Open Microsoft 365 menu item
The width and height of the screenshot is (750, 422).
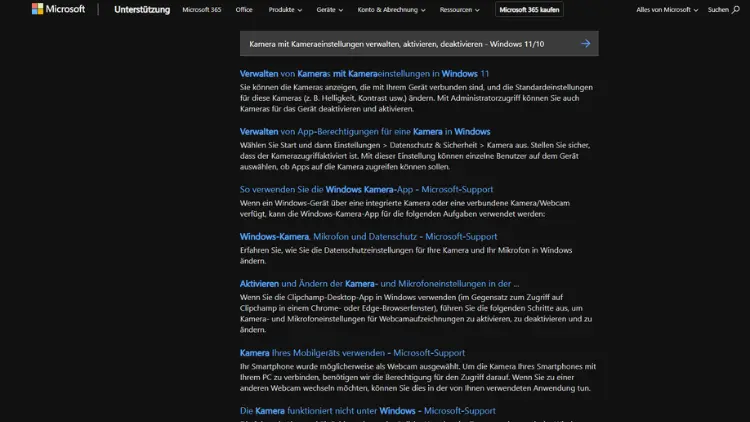coord(201,10)
